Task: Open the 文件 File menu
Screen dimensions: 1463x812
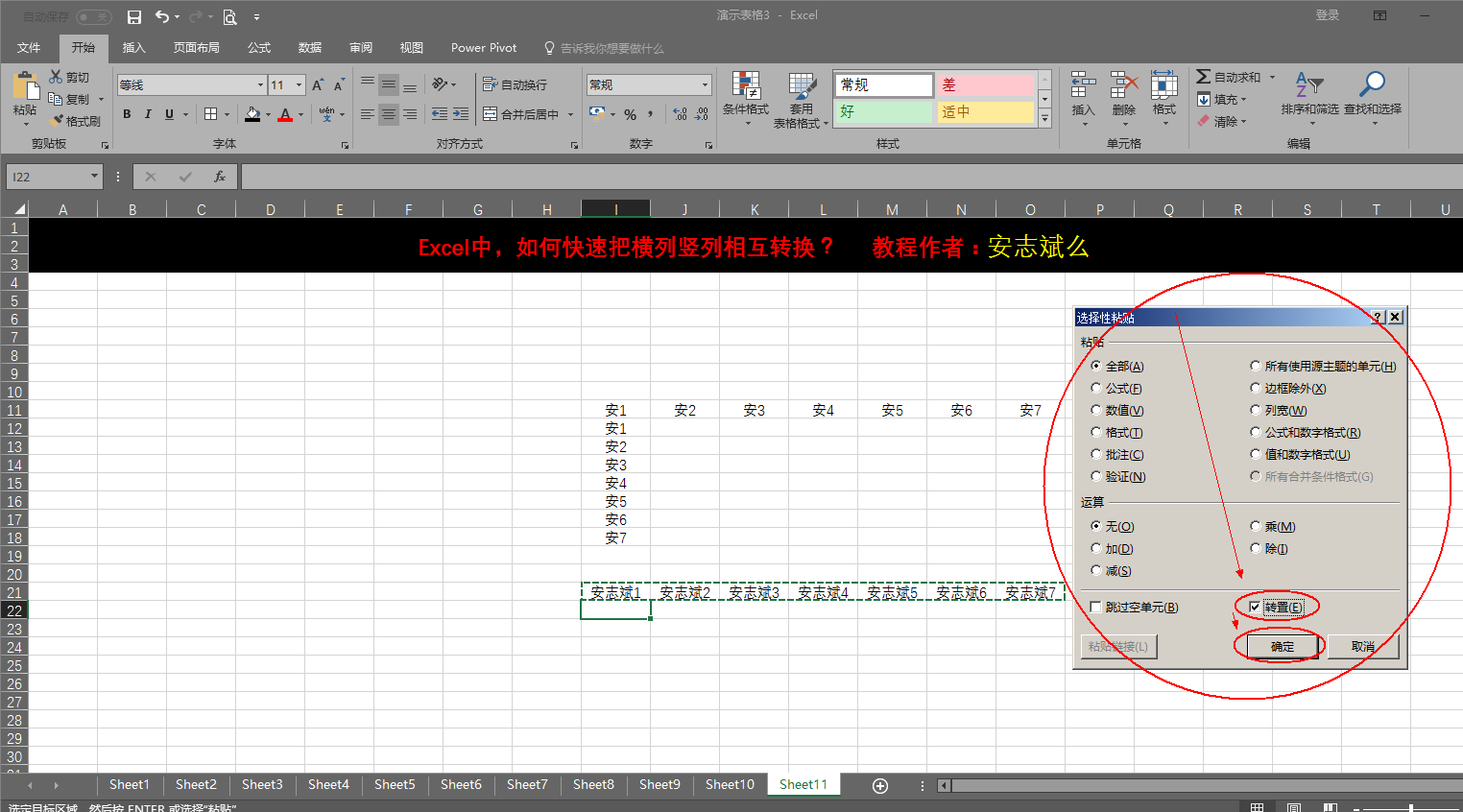Action: pos(29,47)
